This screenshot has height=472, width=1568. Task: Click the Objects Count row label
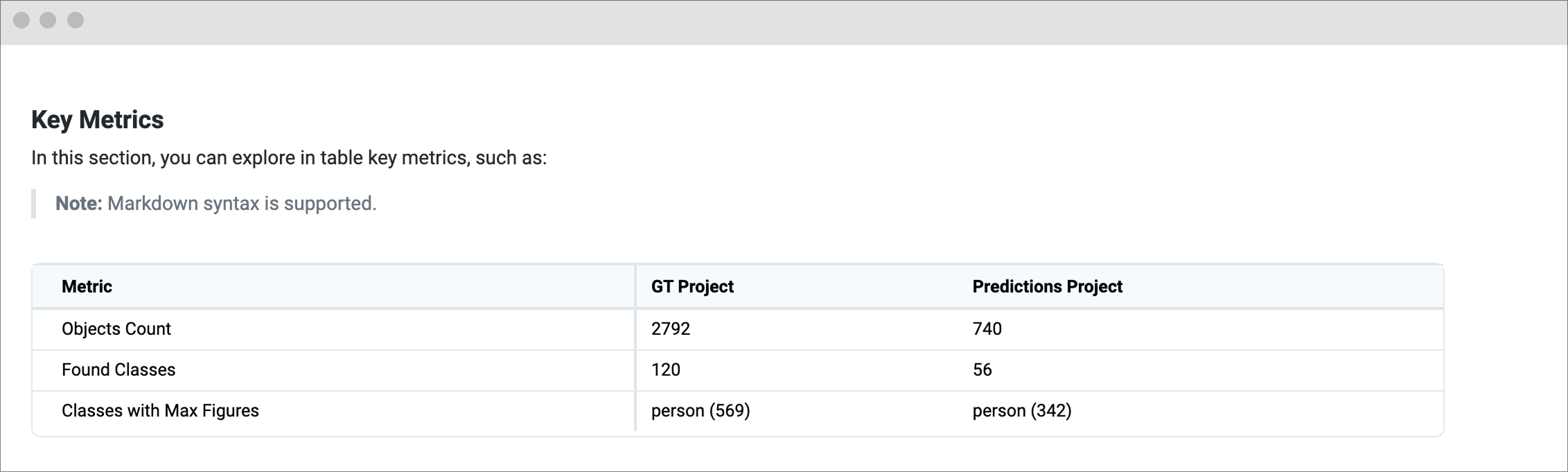click(x=116, y=329)
